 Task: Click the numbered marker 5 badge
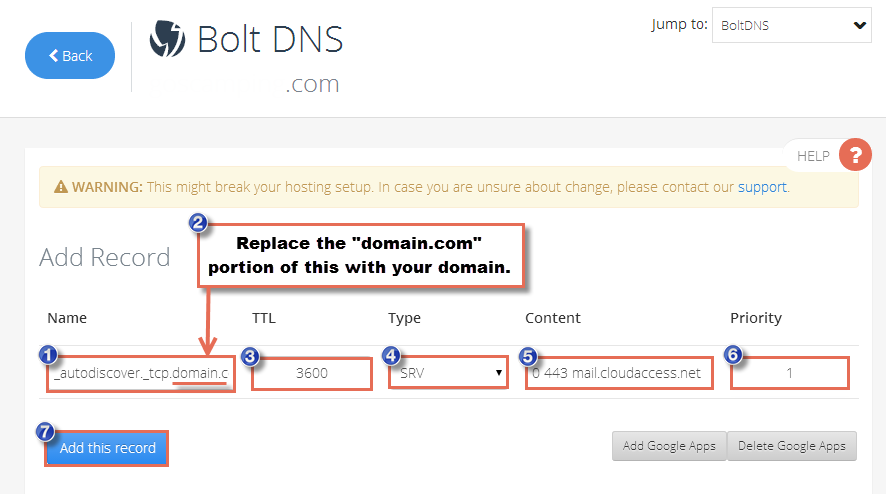528,357
